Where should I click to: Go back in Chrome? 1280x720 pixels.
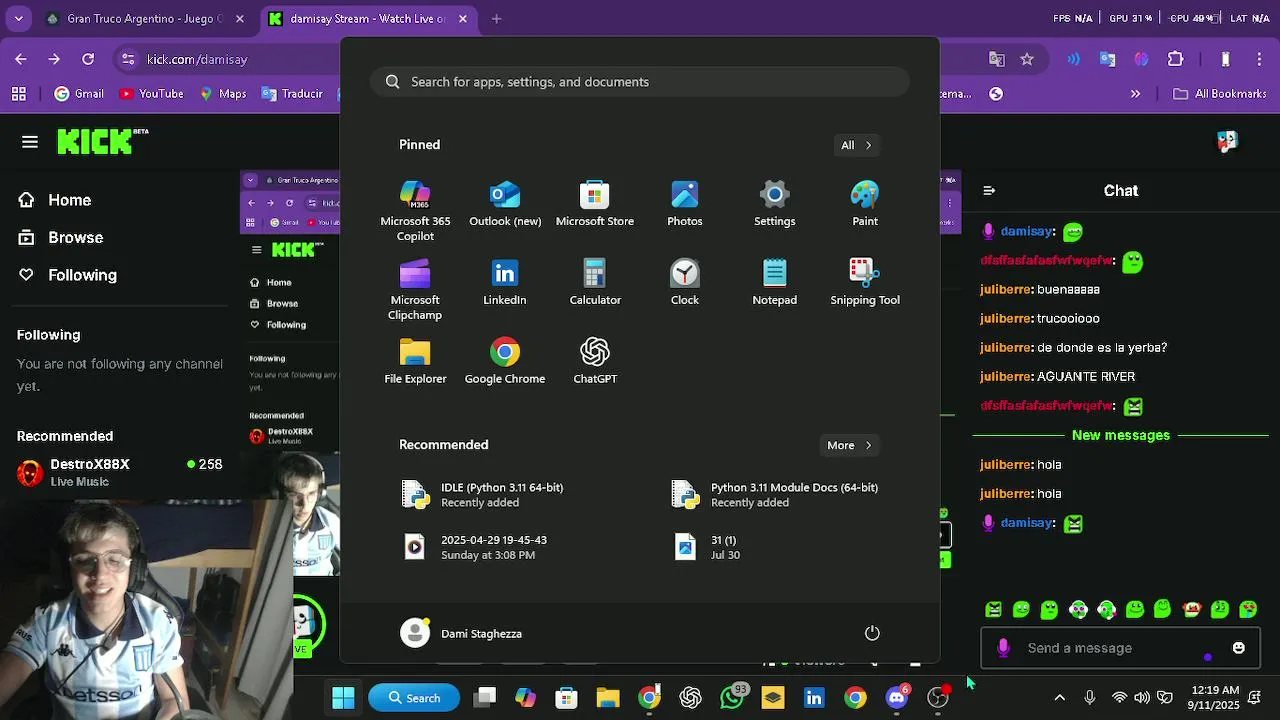click(x=19, y=59)
